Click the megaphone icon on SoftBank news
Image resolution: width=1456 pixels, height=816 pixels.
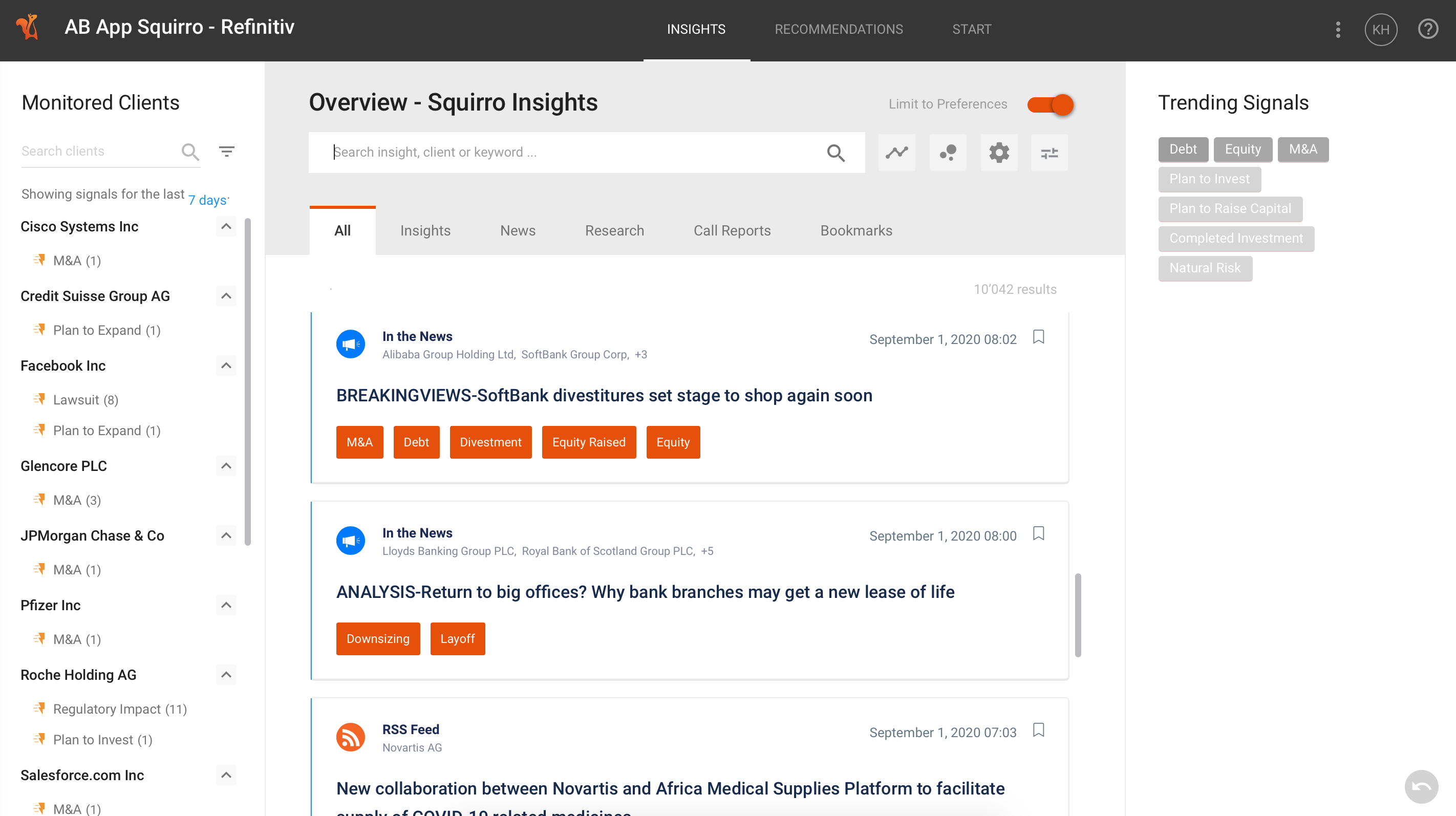pos(351,344)
